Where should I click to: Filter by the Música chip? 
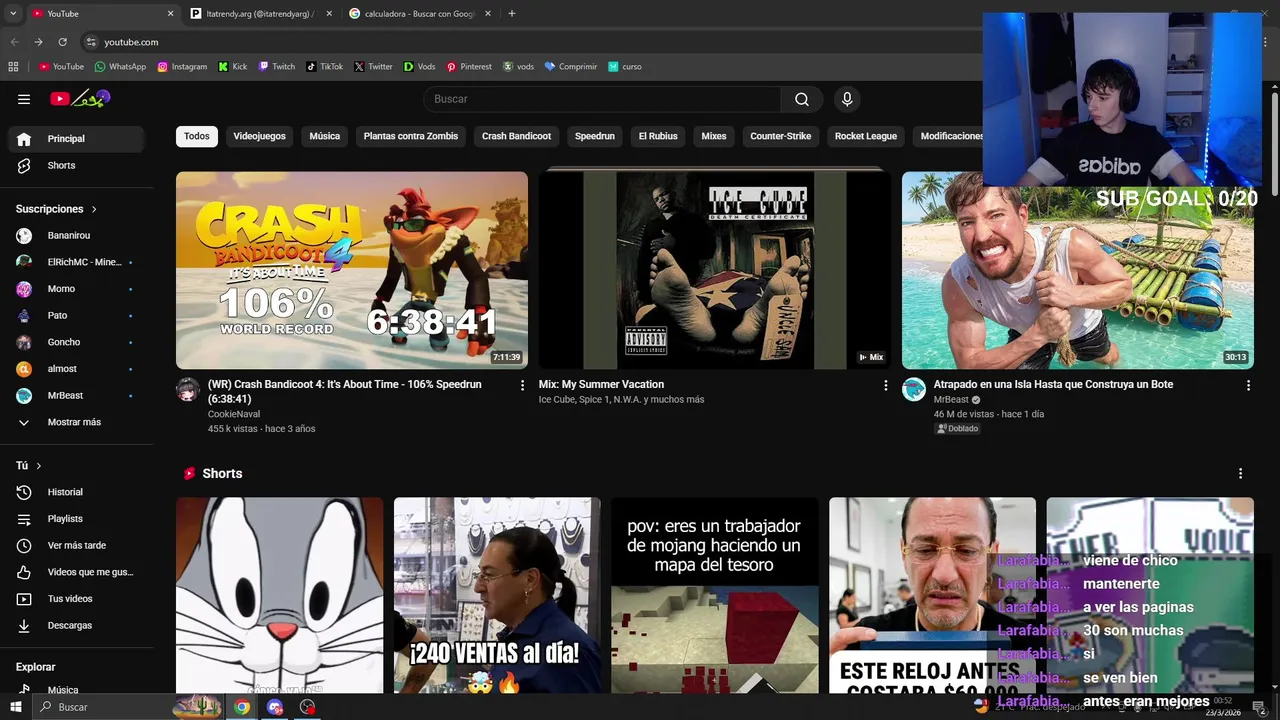click(325, 136)
